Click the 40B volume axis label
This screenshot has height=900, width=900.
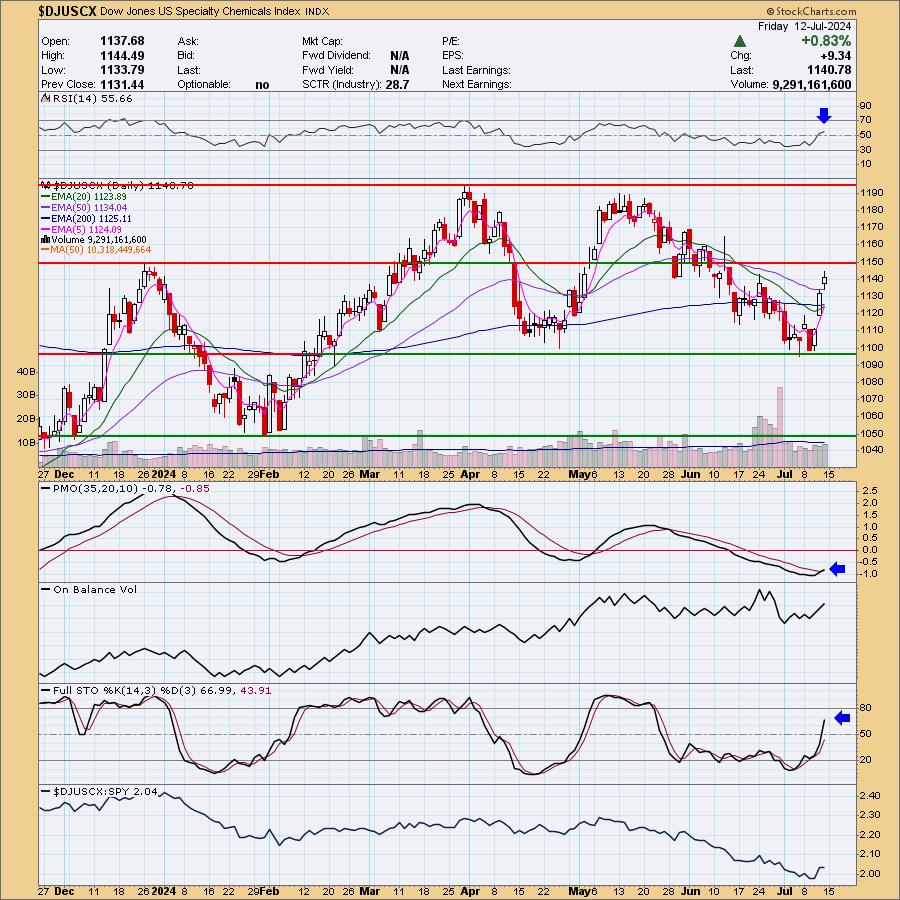tap(25, 372)
